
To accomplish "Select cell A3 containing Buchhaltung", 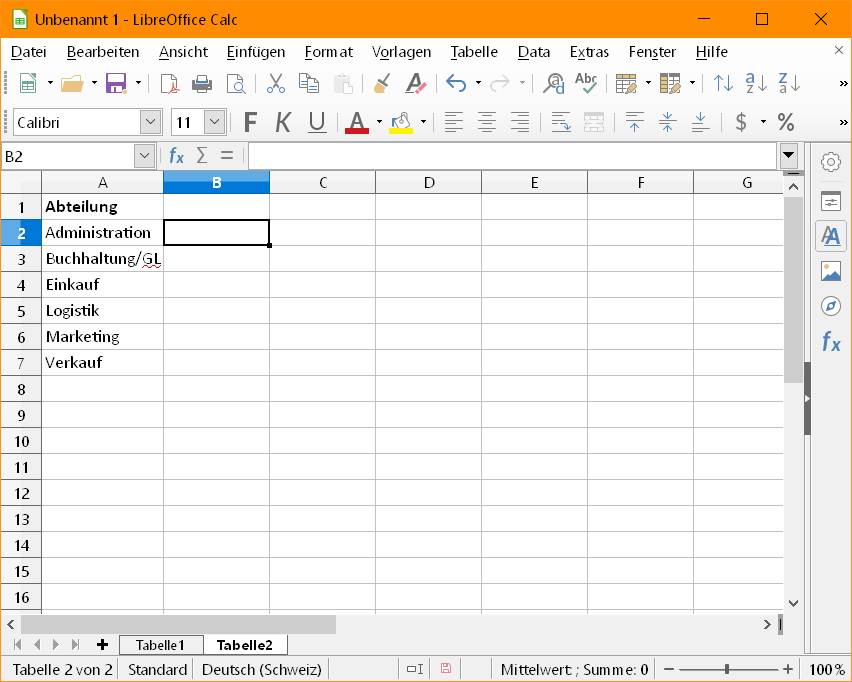I will pyautogui.click(x=100, y=258).
